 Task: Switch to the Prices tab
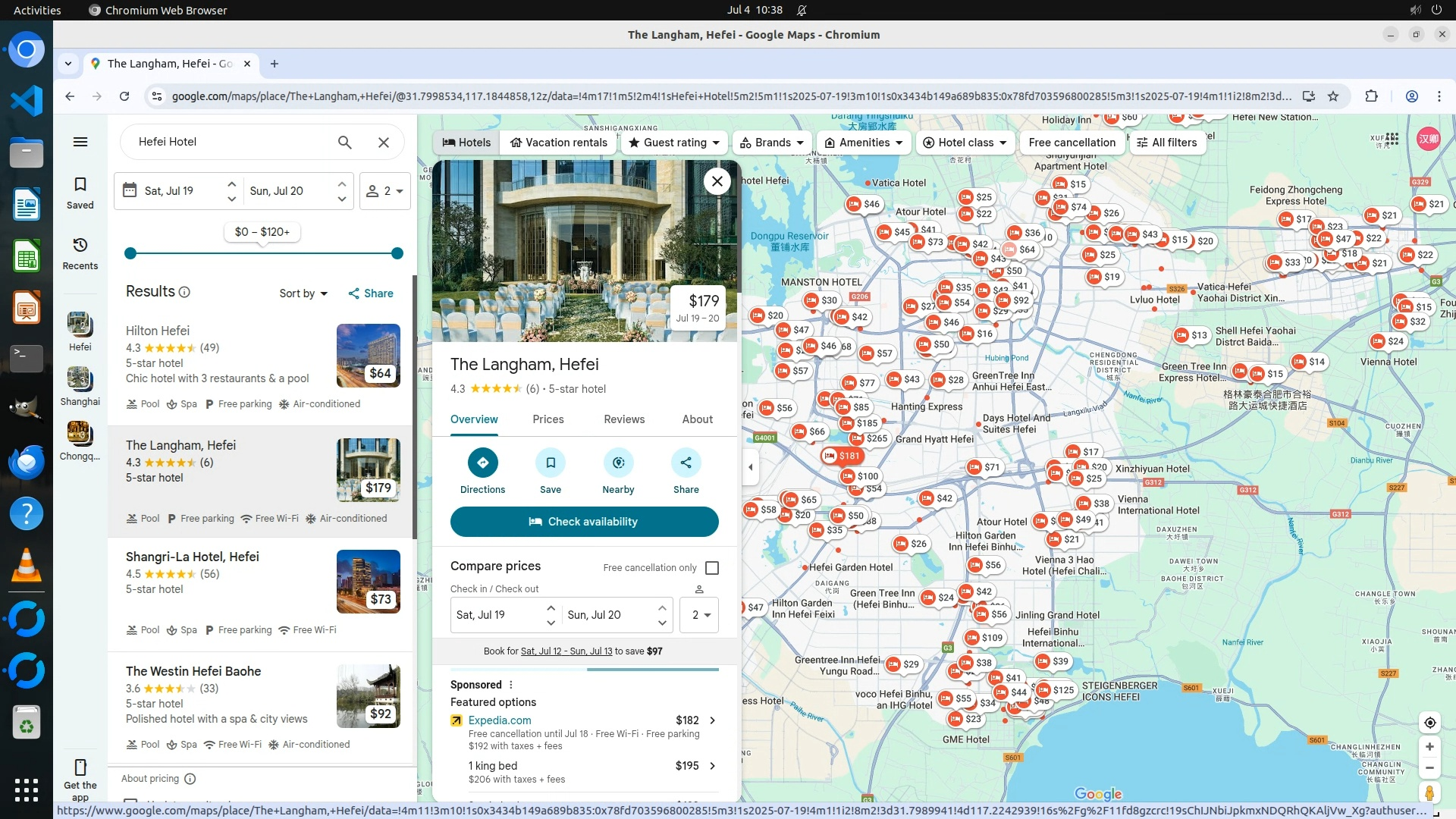pos(548,419)
